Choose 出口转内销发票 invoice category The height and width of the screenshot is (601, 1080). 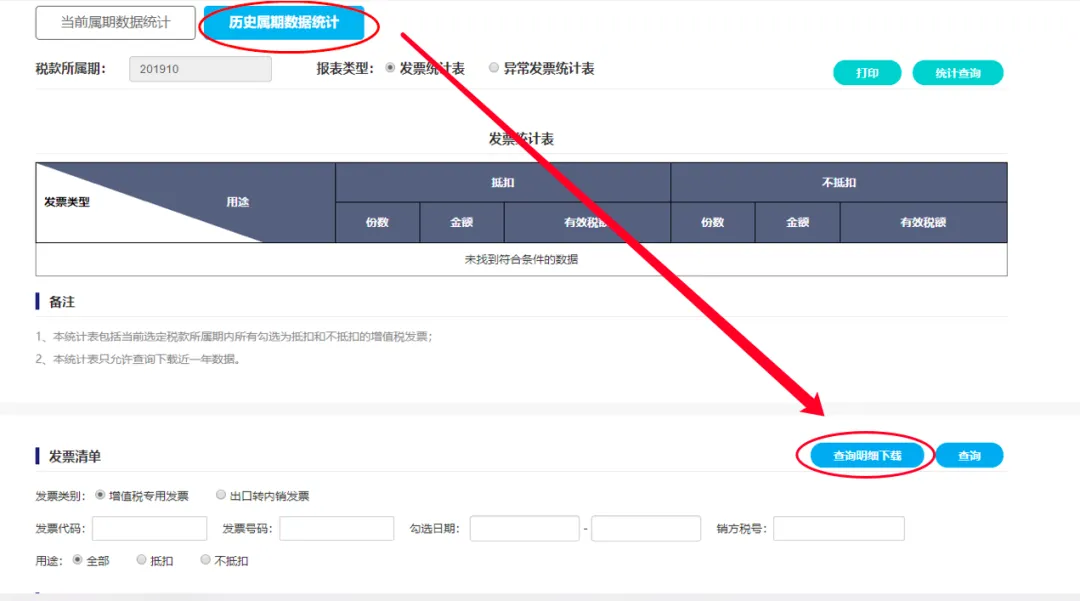tap(221, 495)
